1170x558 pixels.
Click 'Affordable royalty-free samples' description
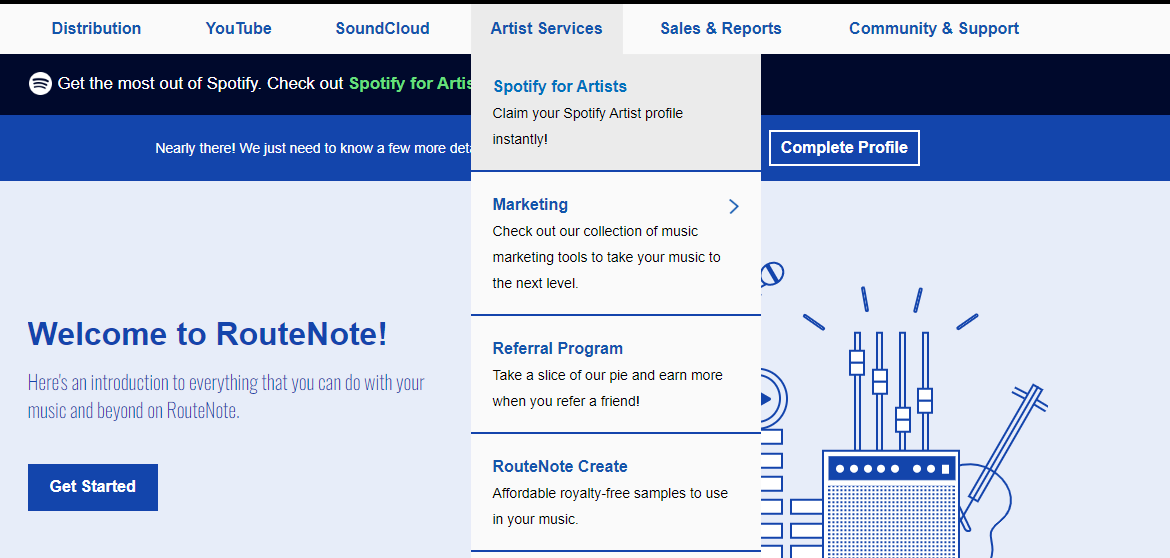610,506
